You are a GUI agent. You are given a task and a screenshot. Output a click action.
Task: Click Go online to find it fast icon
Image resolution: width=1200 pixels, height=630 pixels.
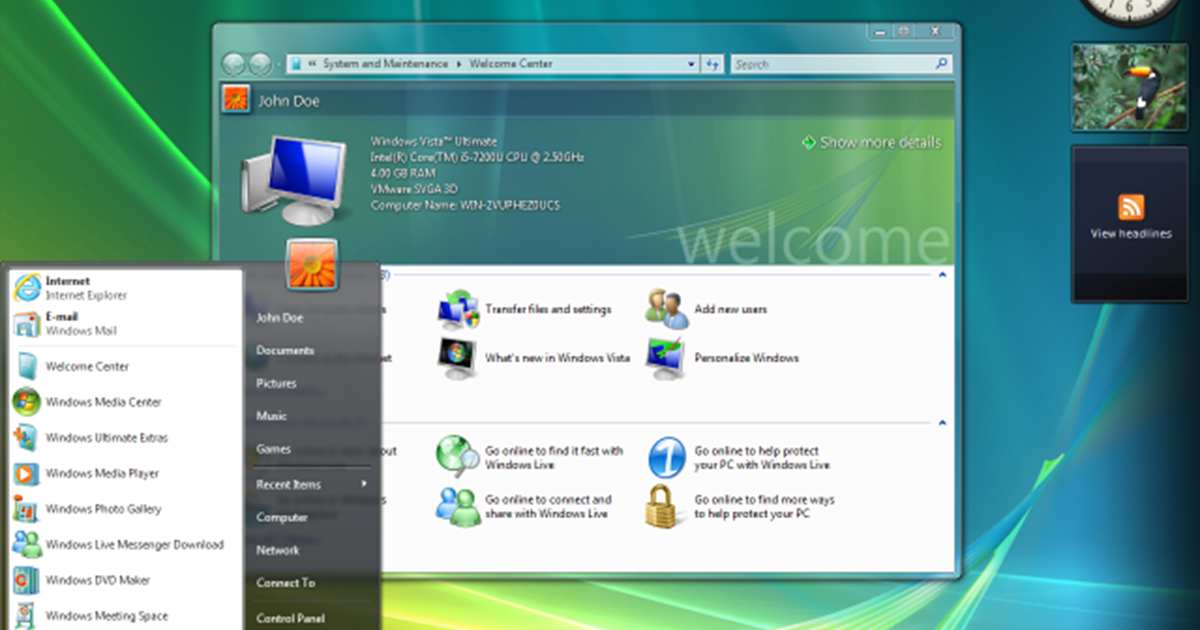click(x=458, y=457)
